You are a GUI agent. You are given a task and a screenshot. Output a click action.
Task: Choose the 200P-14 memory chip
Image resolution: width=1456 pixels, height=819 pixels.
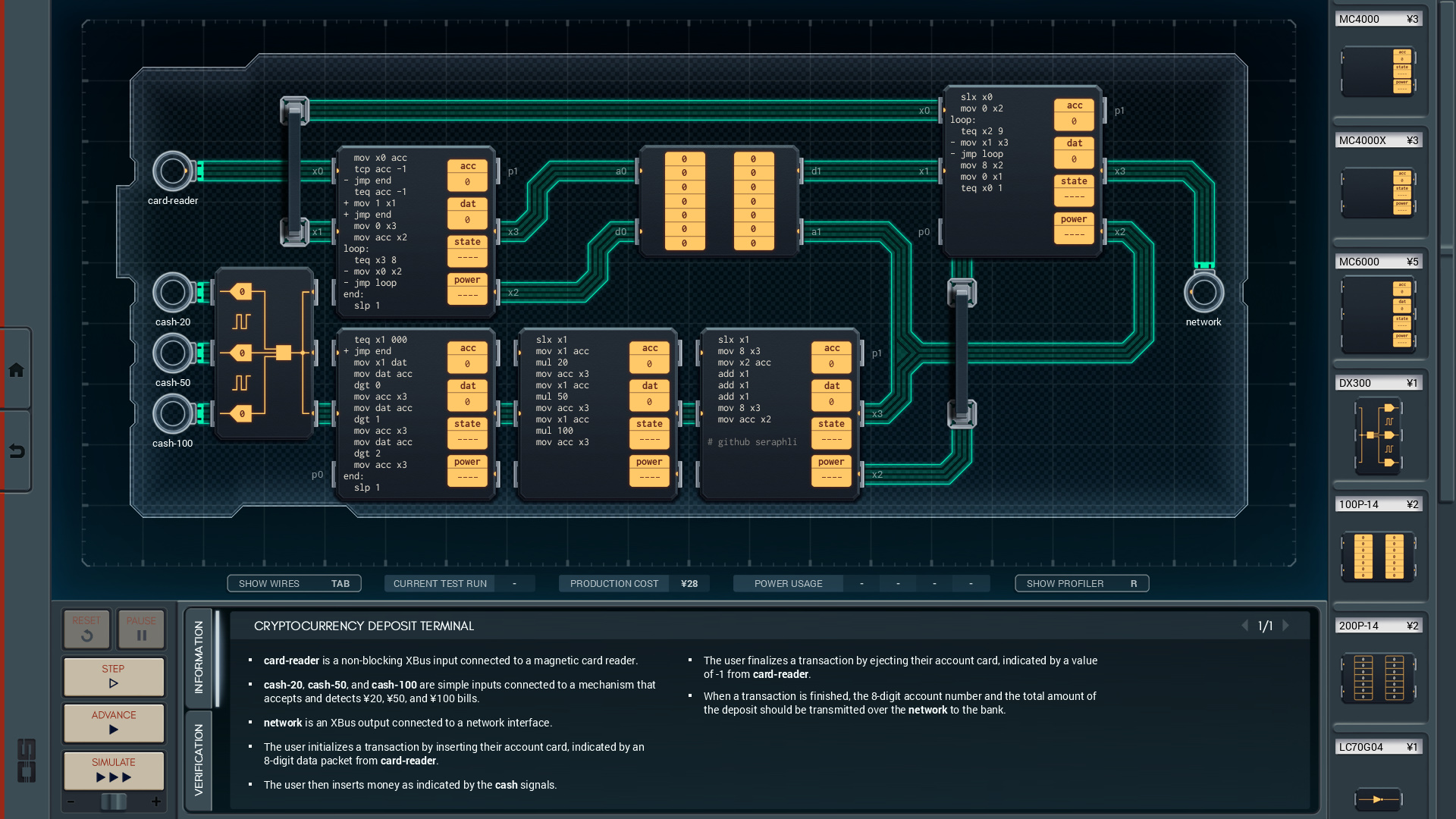coord(1378,677)
